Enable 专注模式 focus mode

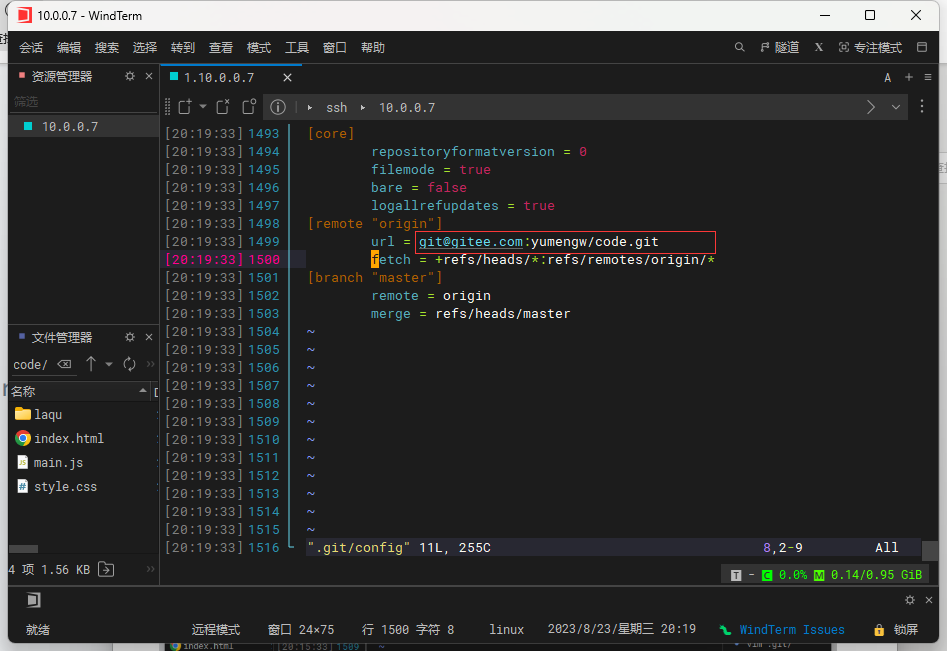[870, 48]
